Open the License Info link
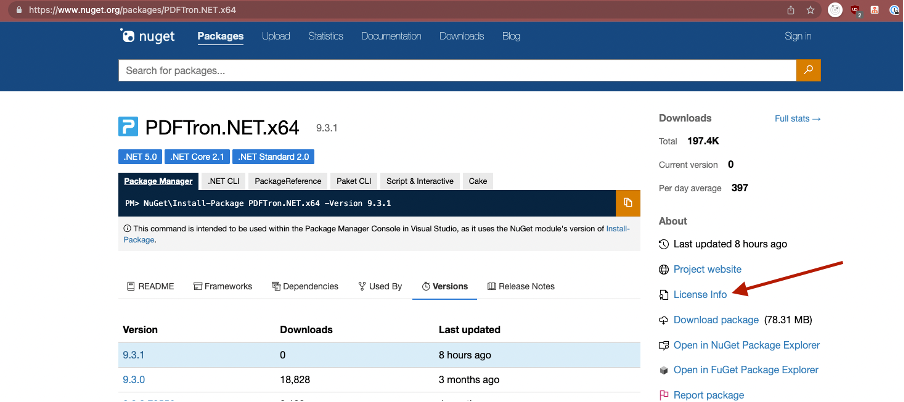 click(x=700, y=295)
